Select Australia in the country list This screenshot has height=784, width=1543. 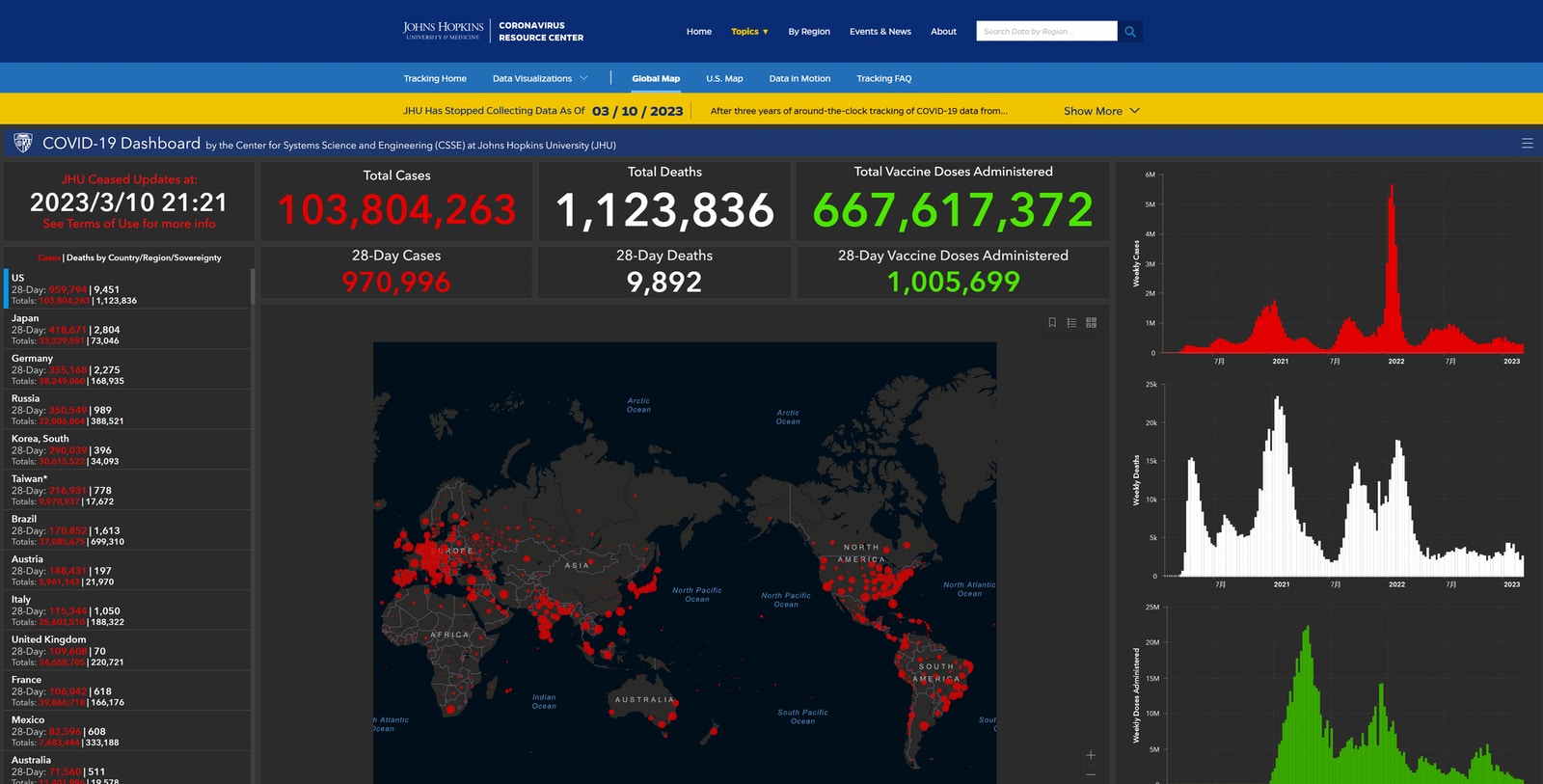pyautogui.click(x=127, y=770)
